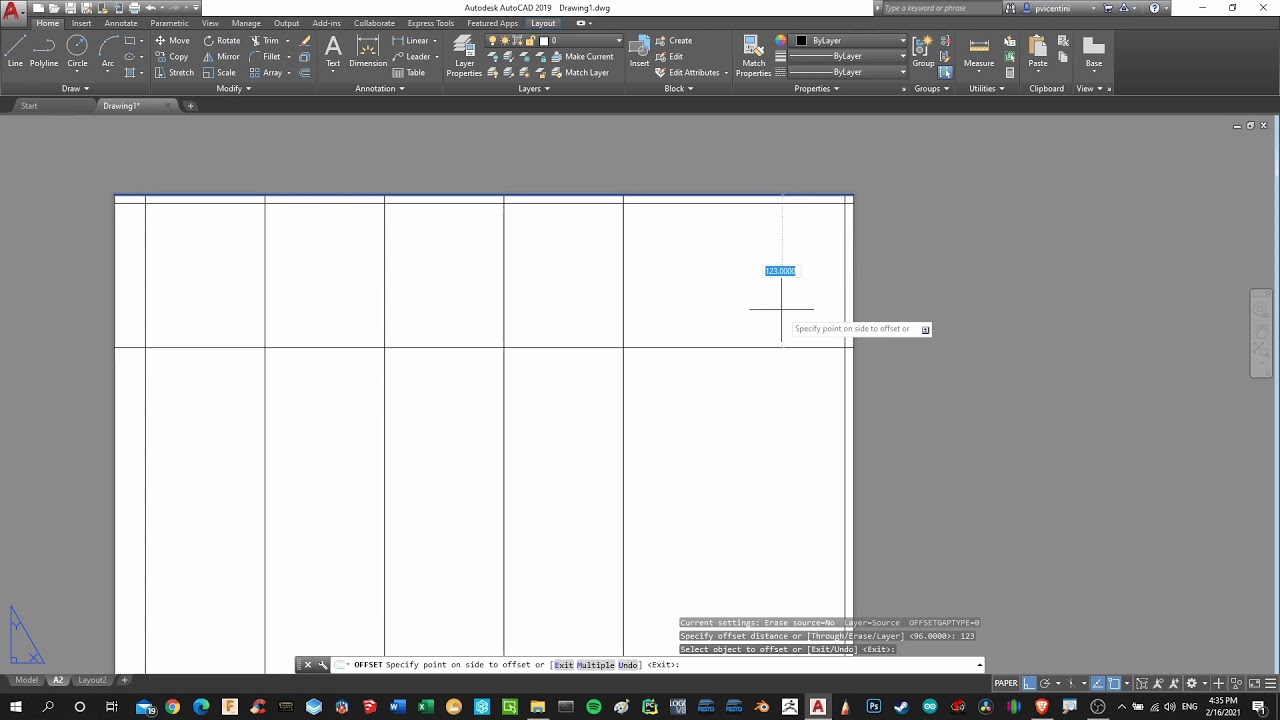Expand the Draw panel
The width and height of the screenshot is (1280, 720).
(x=75, y=88)
